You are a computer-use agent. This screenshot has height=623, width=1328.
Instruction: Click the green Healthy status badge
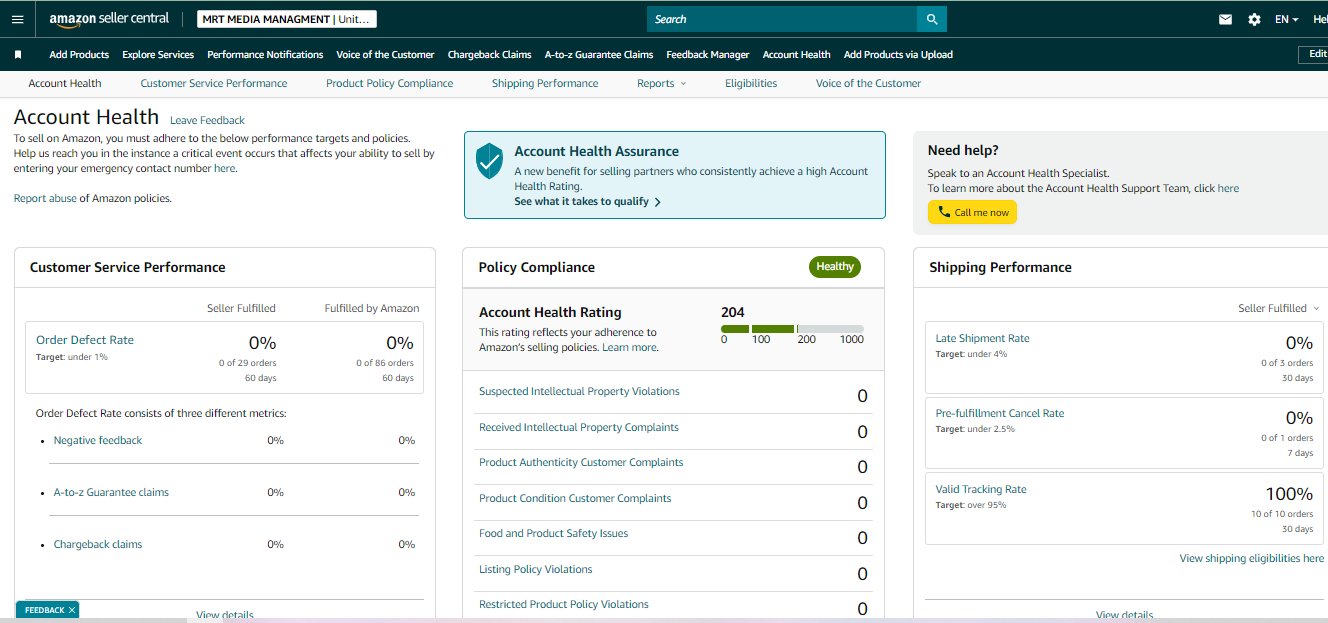tap(835, 267)
